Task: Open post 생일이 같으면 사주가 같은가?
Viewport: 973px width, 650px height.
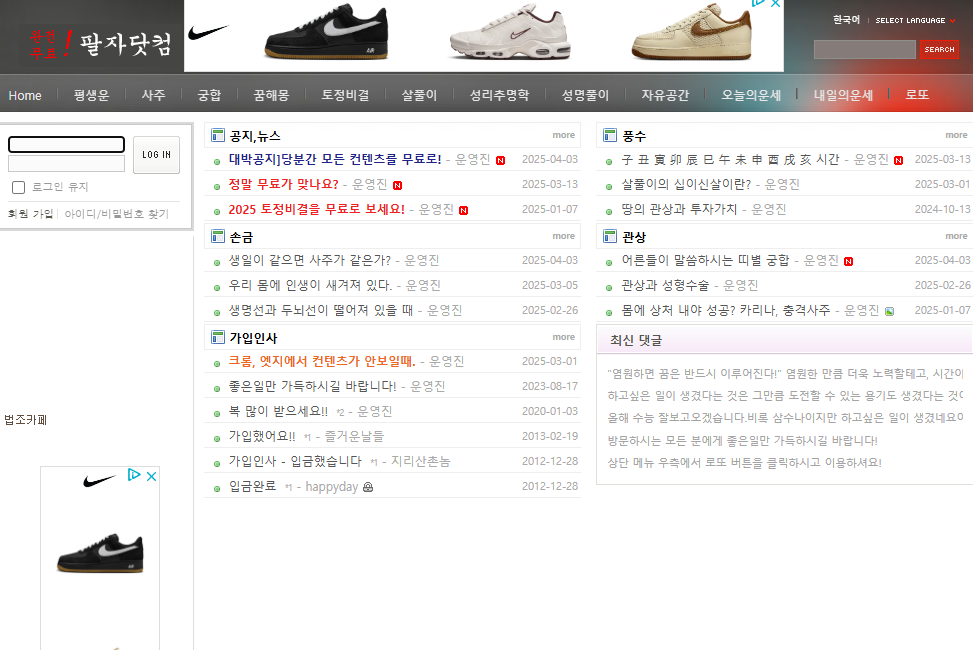Action: pyautogui.click(x=310, y=261)
